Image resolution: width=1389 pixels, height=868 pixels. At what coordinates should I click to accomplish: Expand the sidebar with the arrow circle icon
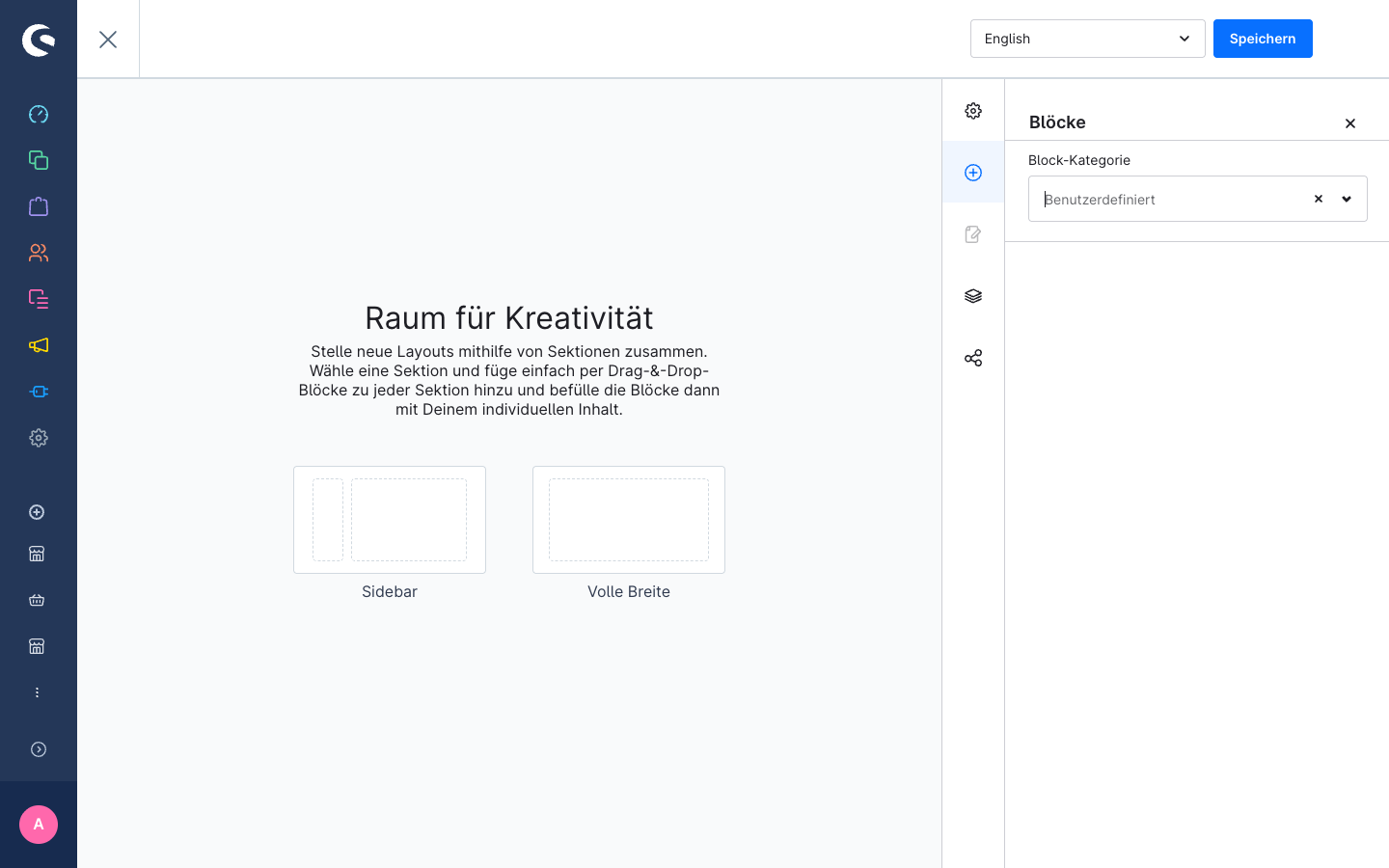tap(39, 749)
